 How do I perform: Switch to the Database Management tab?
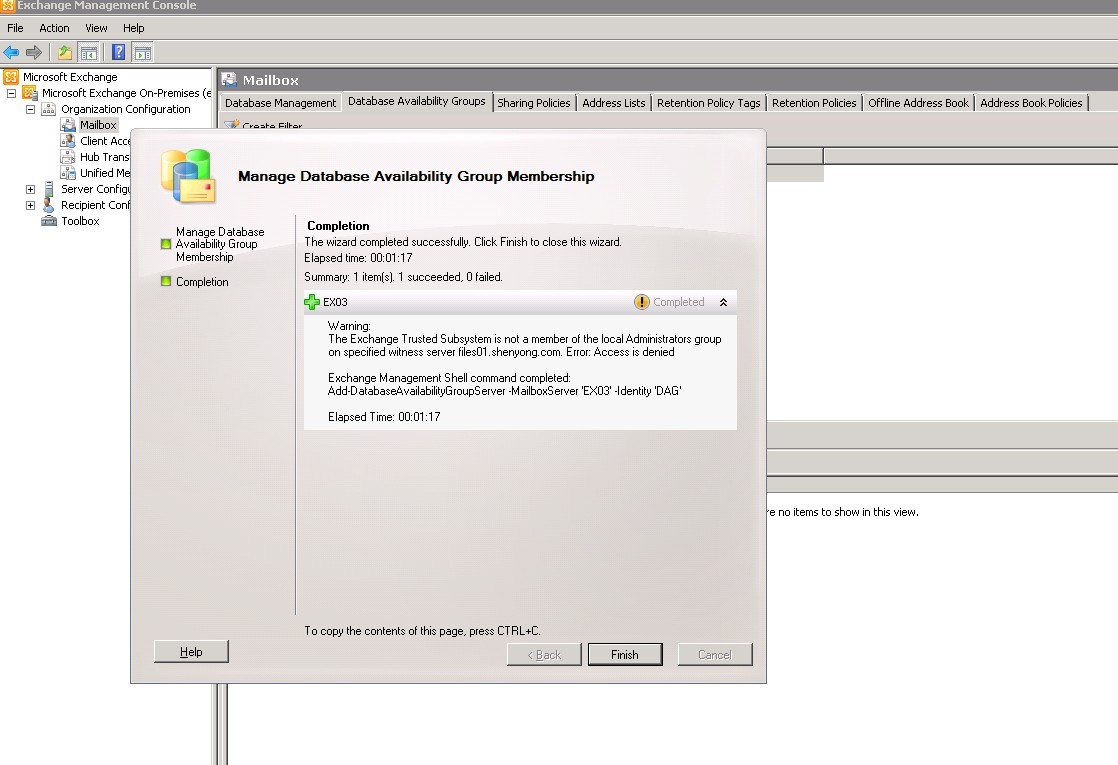(280, 103)
